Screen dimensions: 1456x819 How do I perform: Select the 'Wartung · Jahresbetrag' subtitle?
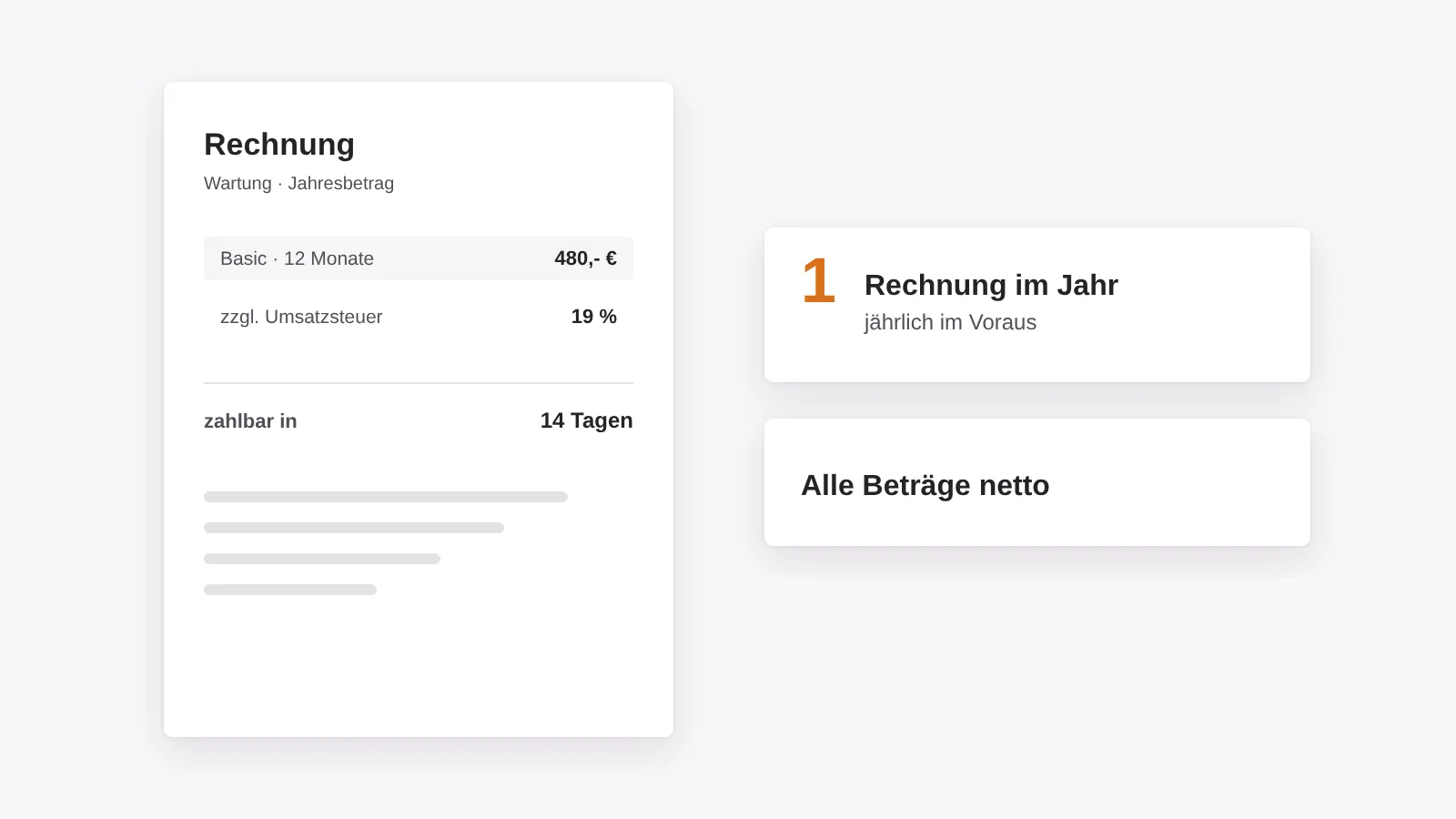(298, 183)
